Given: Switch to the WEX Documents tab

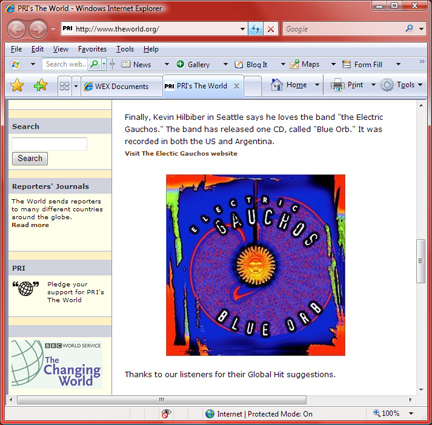Looking at the screenshot, I should tap(121, 87).
